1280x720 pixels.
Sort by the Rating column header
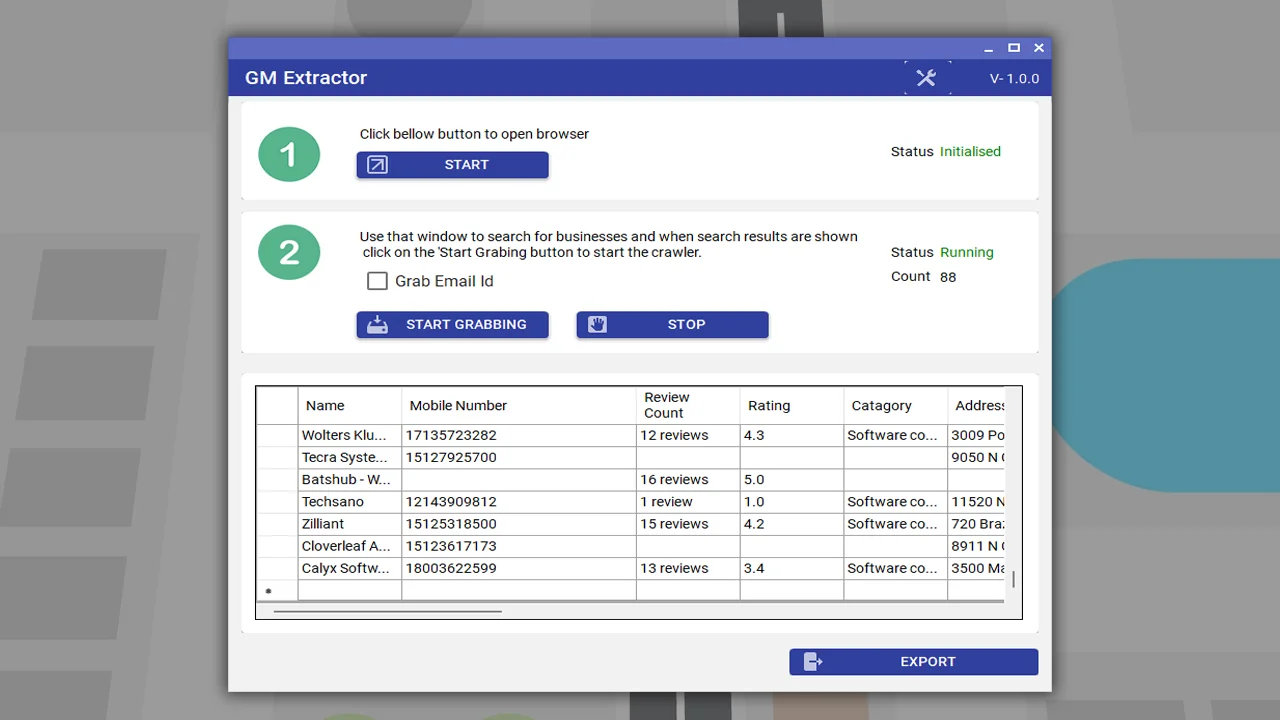791,405
